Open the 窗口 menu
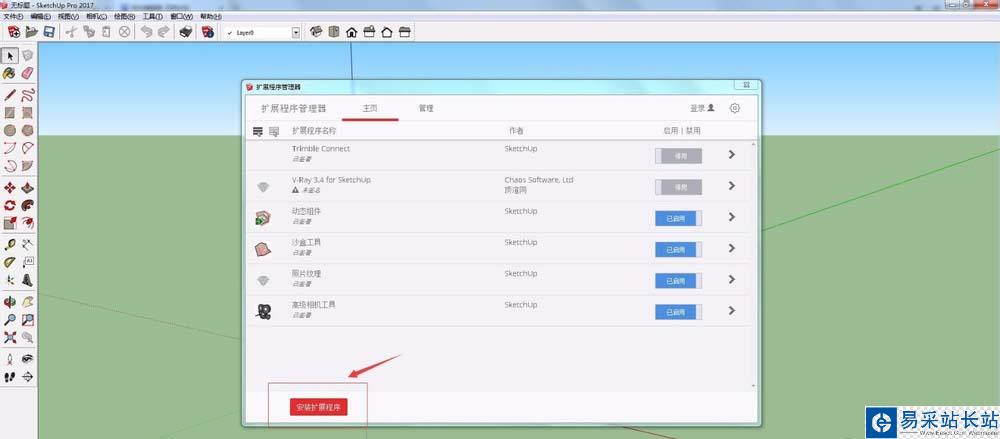The width and height of the screenshot is (1000, 439). click(182, 16)
